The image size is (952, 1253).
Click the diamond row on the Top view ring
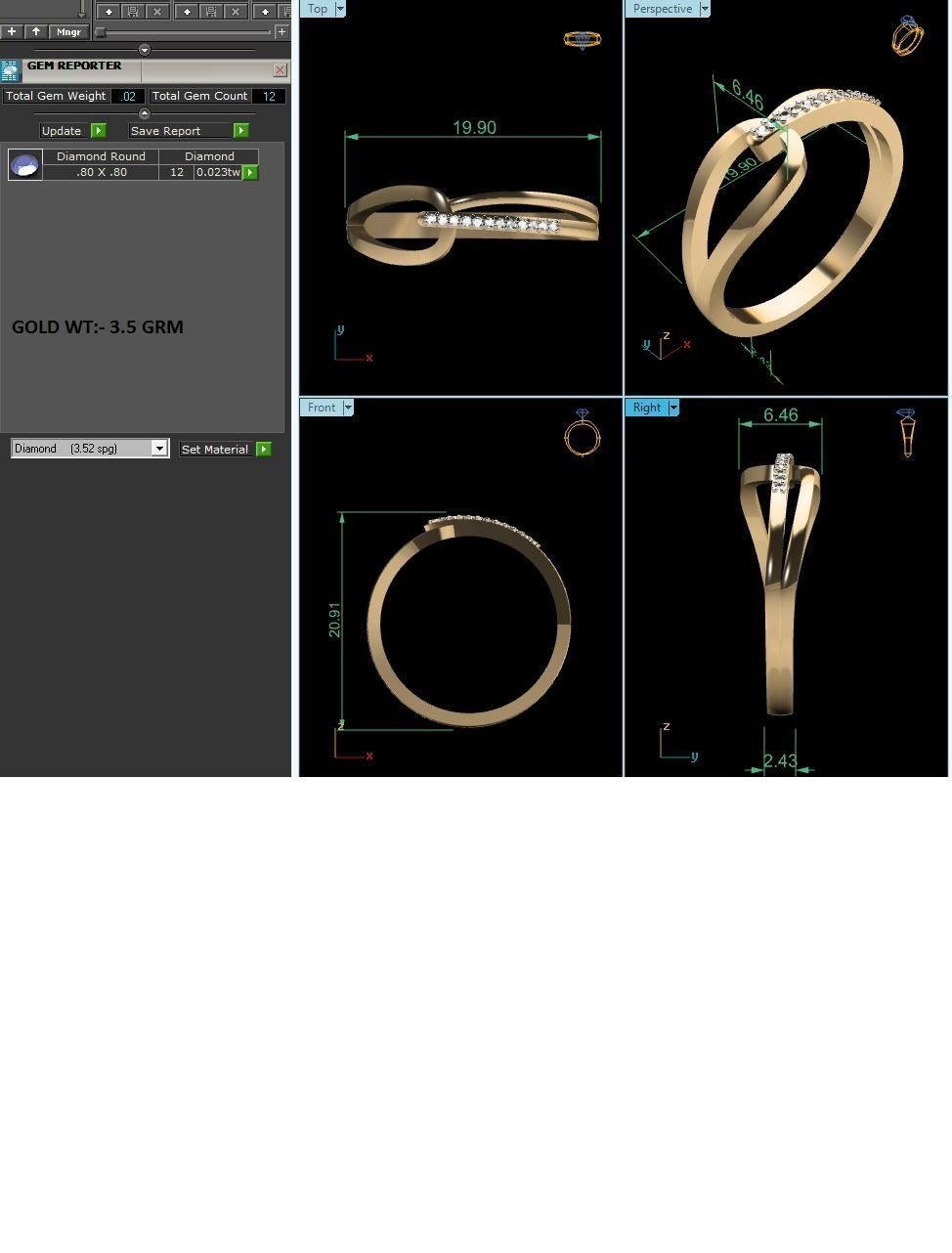491,223
